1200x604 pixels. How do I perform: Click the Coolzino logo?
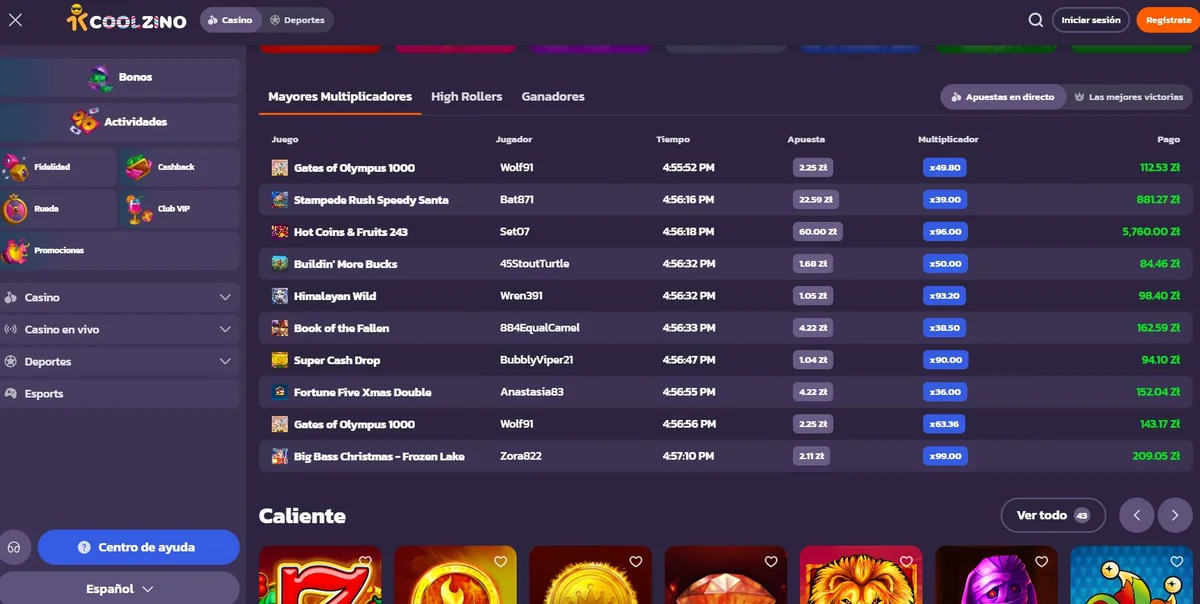(x=127, y=20)
